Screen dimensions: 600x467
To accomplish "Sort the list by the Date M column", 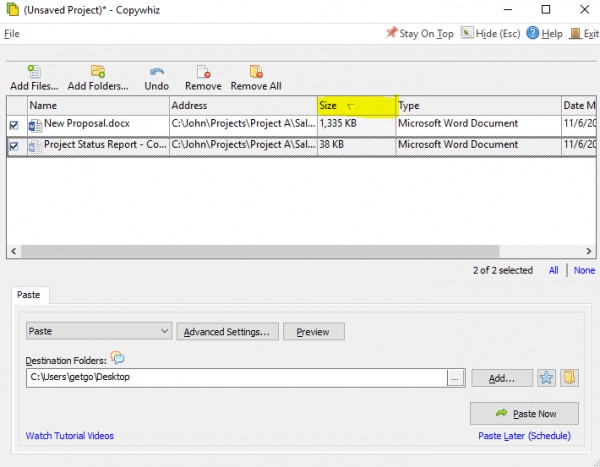I will pos(579,106).
